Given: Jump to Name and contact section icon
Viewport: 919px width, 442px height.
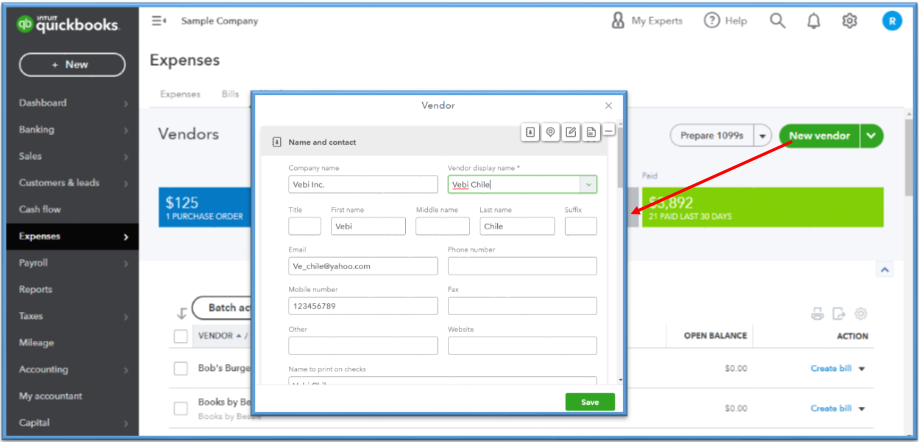Looking at the screenshot, I should (530, 132).
